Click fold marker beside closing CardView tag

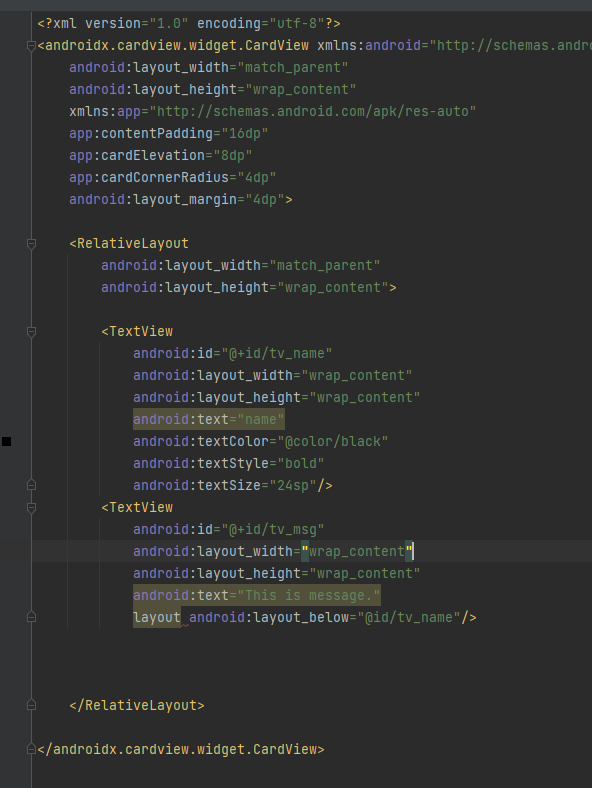[x=31, y=749]
